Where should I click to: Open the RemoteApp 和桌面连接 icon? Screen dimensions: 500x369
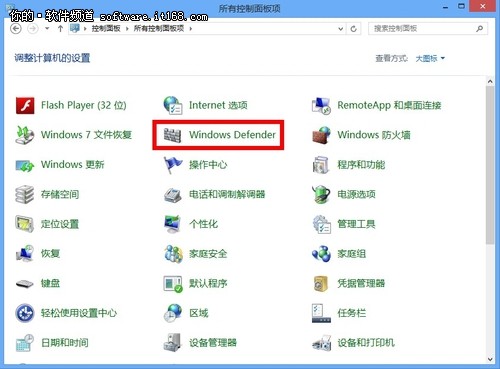(x=321, y=106)
